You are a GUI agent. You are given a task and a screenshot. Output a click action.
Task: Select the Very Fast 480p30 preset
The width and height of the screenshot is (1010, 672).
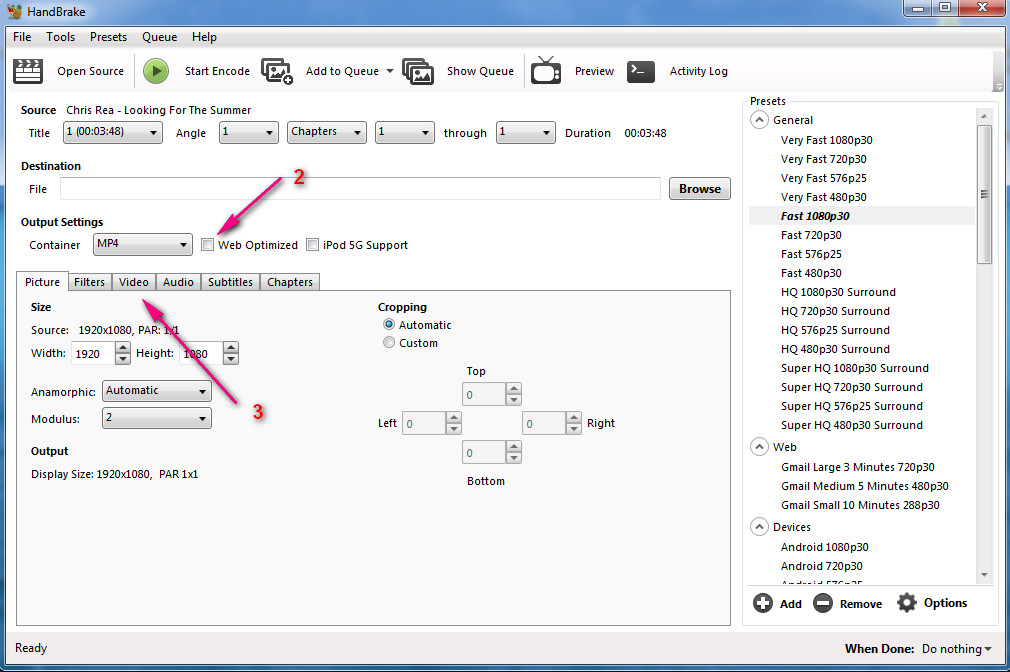point(823,197)
